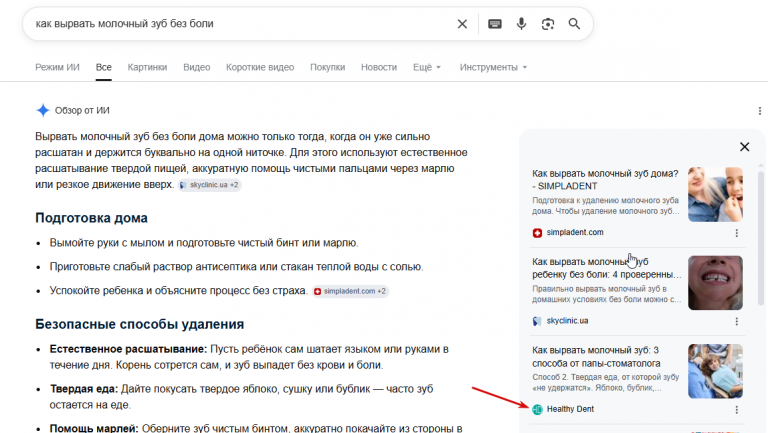The height and width of the screenshot is (433, 768).
Task: Click the search query input field
Action: coord(242,24)
